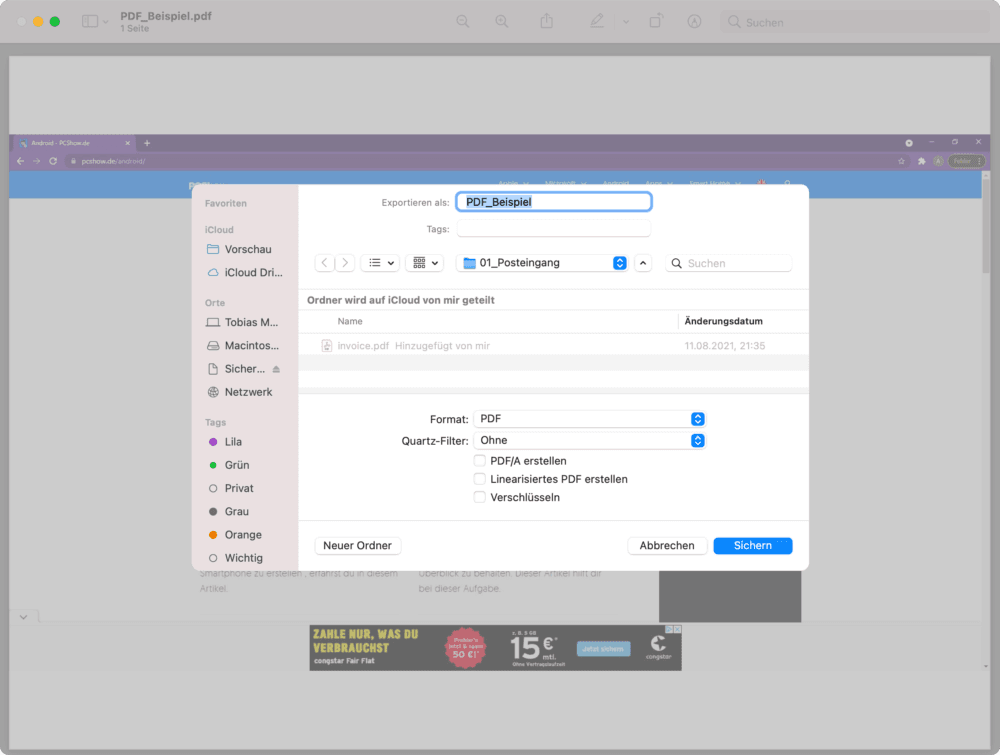Viewport: 1000px width, 755px height.
Task: Open the 01_Posteingang location popup
Action: [x=542, y=263]
